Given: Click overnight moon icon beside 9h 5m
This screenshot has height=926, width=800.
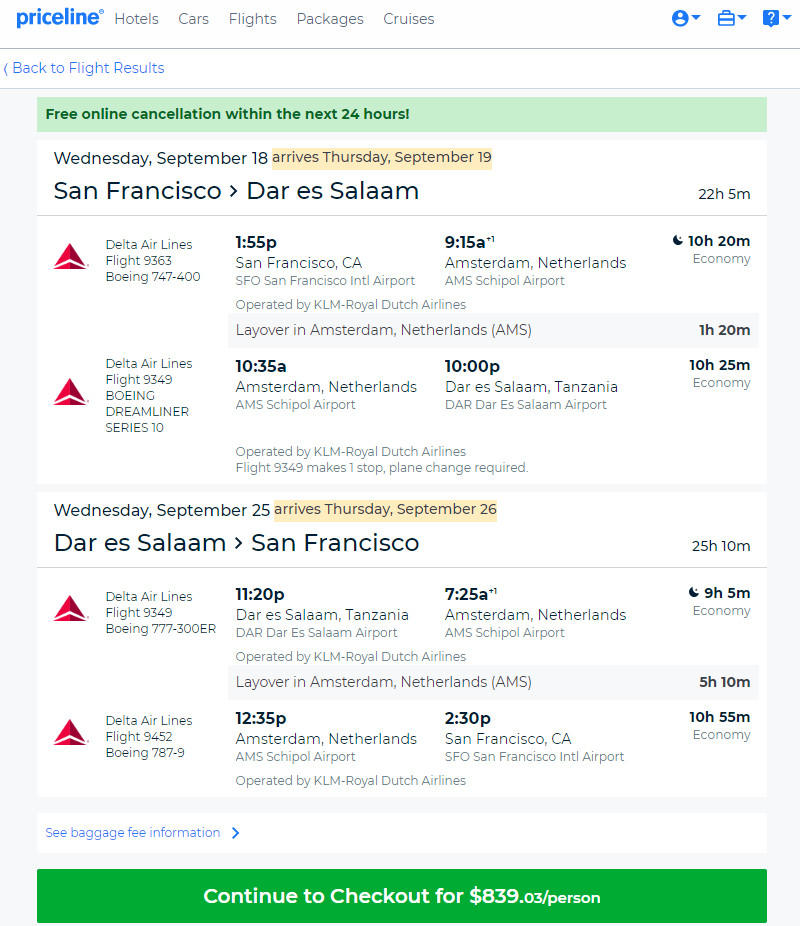Looking at the screenshot, I should [694, 592].
